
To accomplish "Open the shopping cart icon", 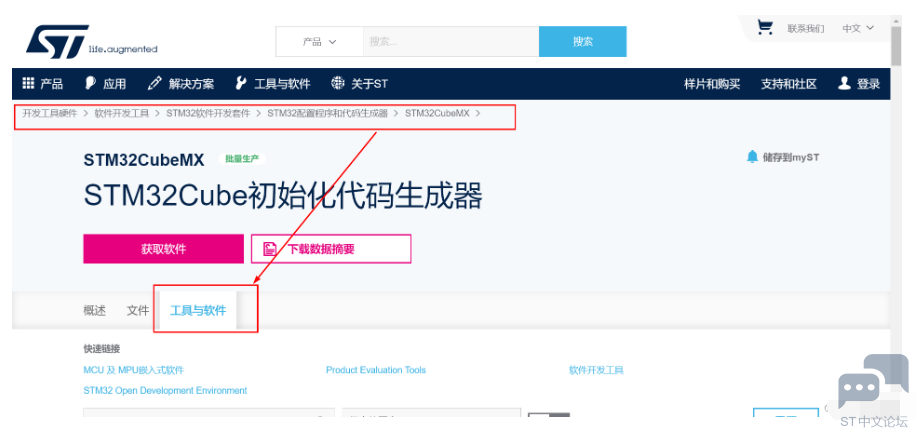I will 764,27.
